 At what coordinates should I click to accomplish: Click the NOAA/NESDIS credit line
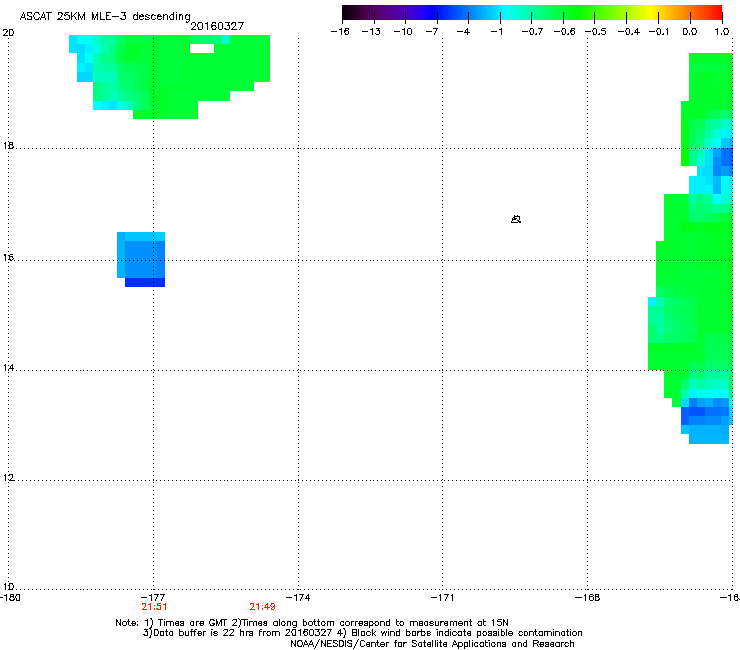(x=432, y=644)
